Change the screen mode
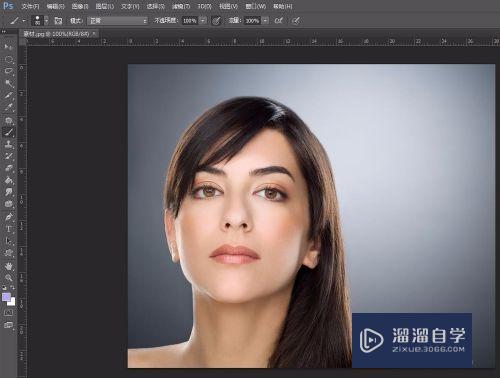This screenshot has width=500, height=378. (x=9, y=325)
